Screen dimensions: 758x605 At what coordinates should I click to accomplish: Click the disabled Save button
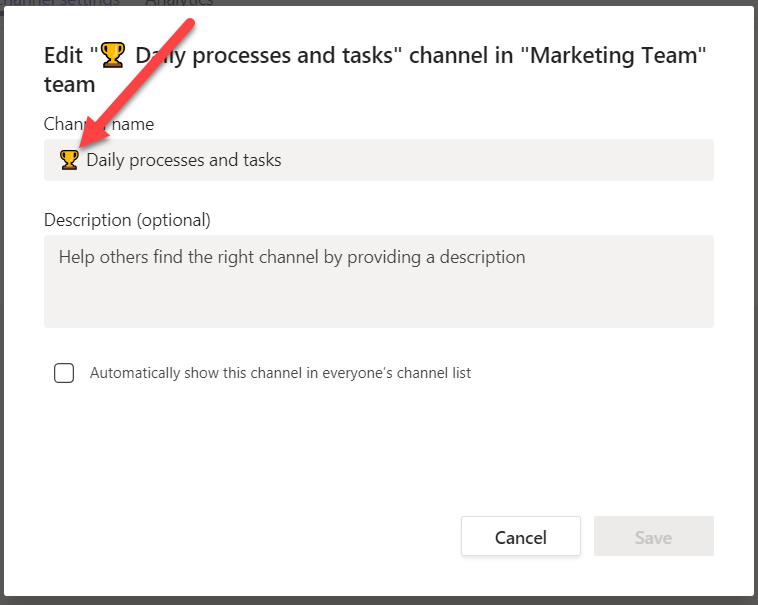[653, 537]
